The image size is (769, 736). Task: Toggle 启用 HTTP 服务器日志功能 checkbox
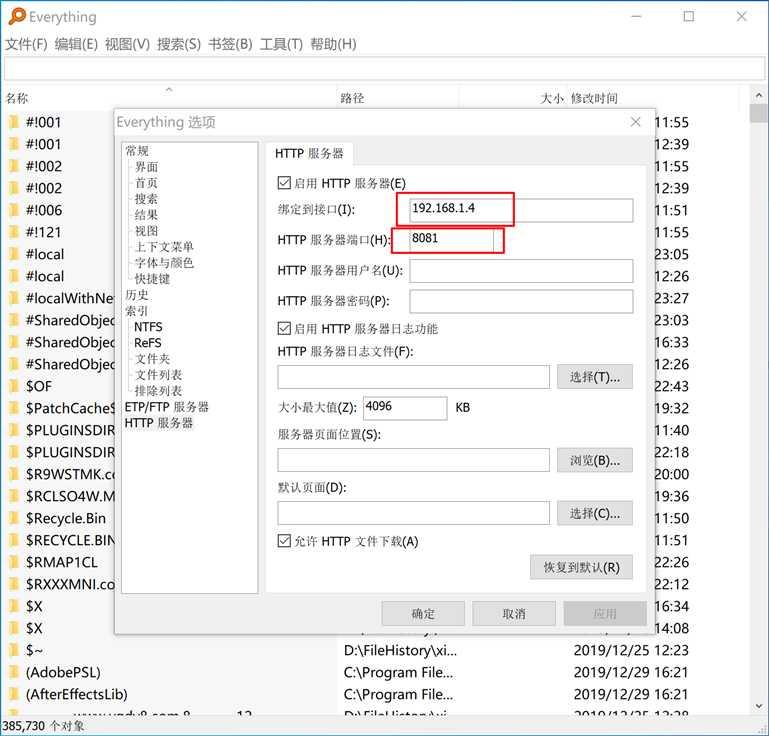[284, 328]
